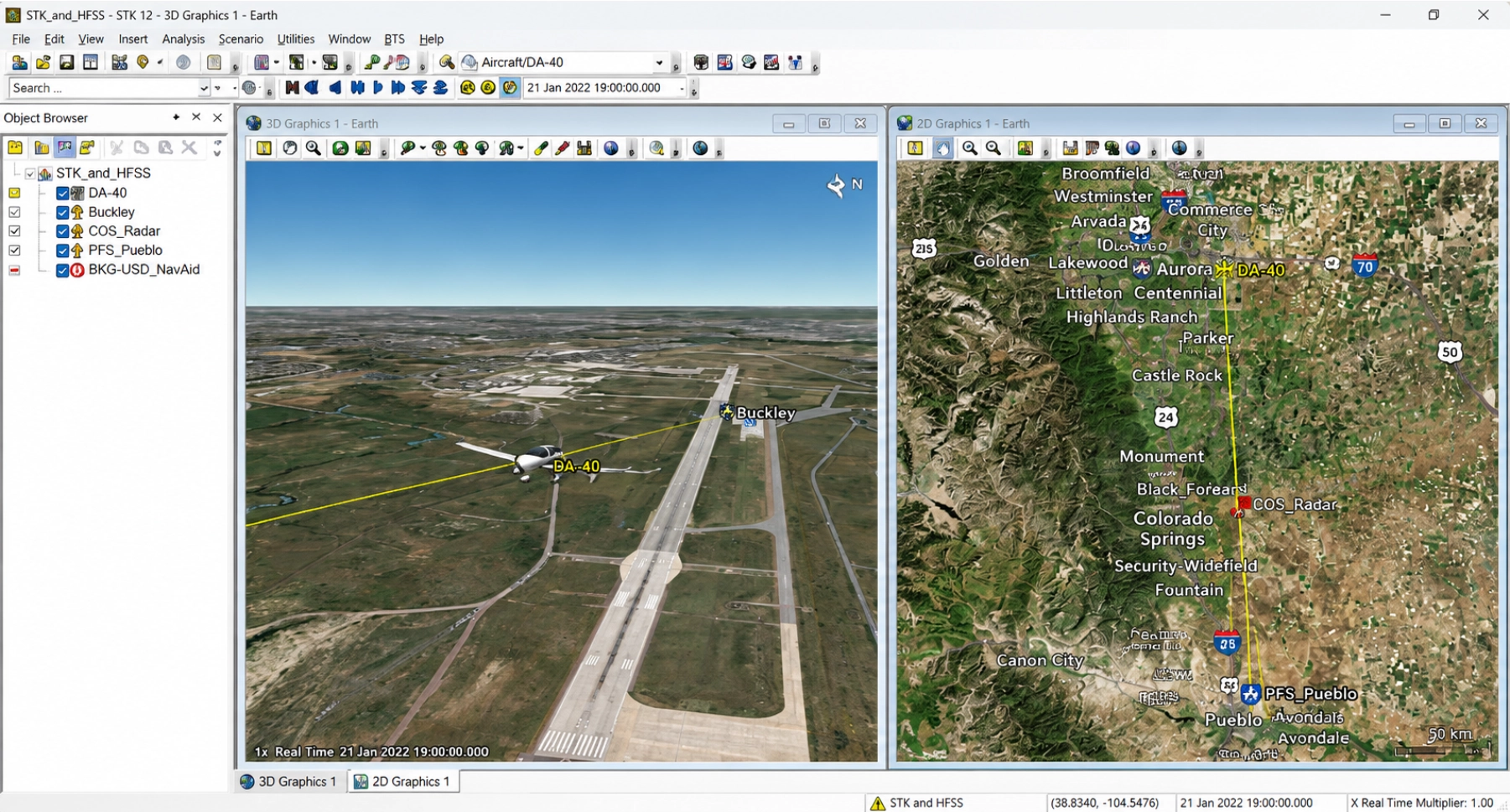Screen dimensions: 1510x812
Task: Click the Zoom Out magnifier in 2D Graphics
Action: (x=994, y=148)
